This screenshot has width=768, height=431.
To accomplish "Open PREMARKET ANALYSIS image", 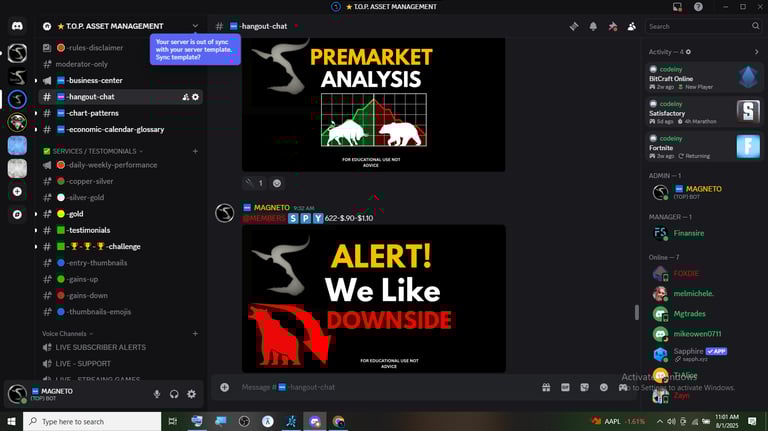I will pyautogui.click(x=374, y=105).
